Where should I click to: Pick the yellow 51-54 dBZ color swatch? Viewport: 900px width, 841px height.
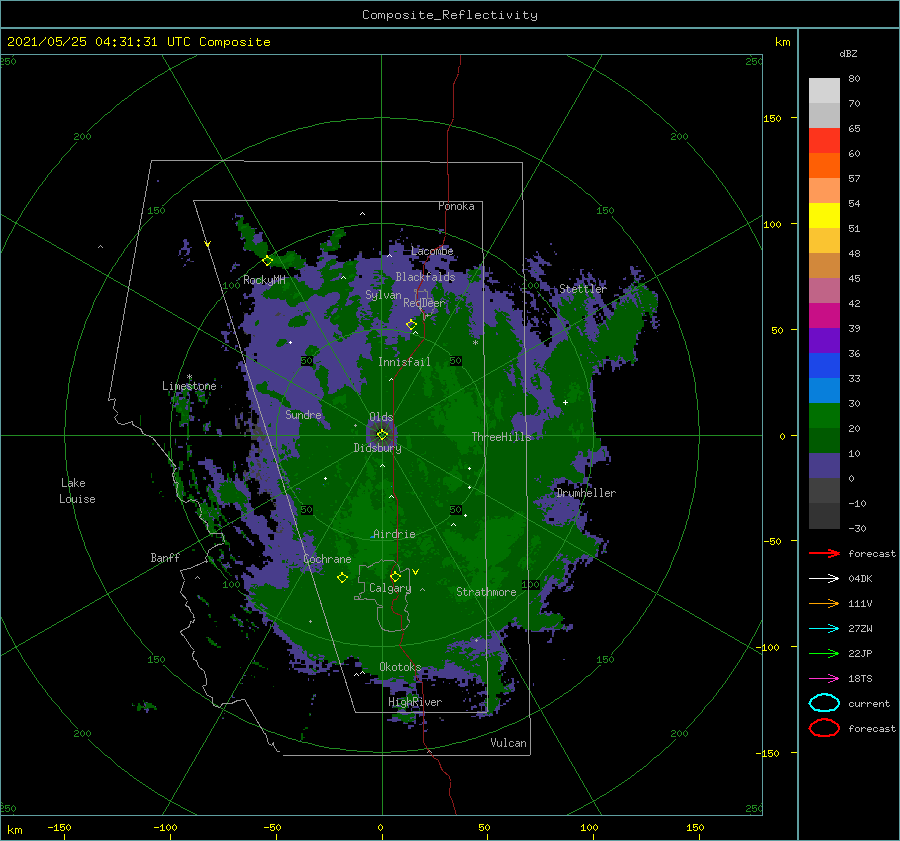824,216
